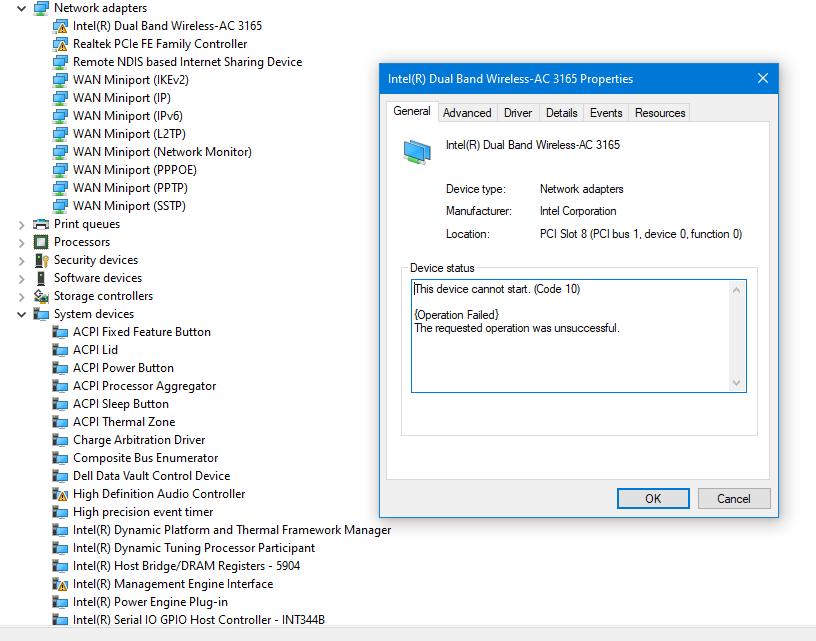Collapse the System devices category
Screen dimensions: 816x641
(x=21, y=314)
